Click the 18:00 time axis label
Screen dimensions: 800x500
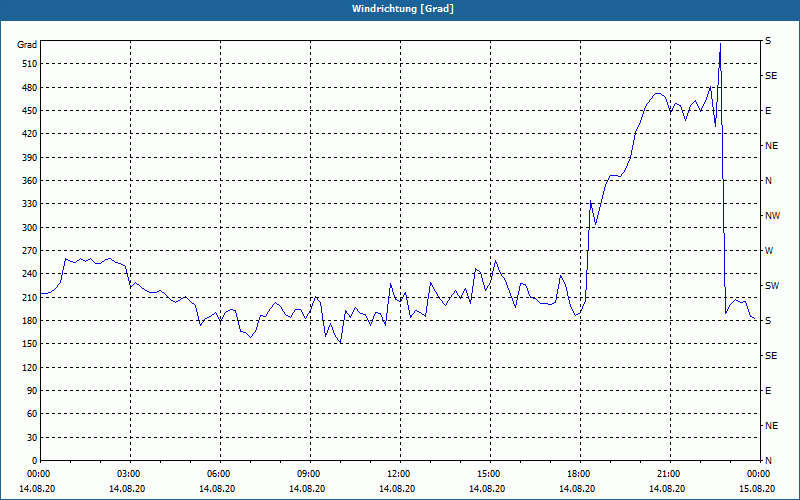[x=580, y=474]
